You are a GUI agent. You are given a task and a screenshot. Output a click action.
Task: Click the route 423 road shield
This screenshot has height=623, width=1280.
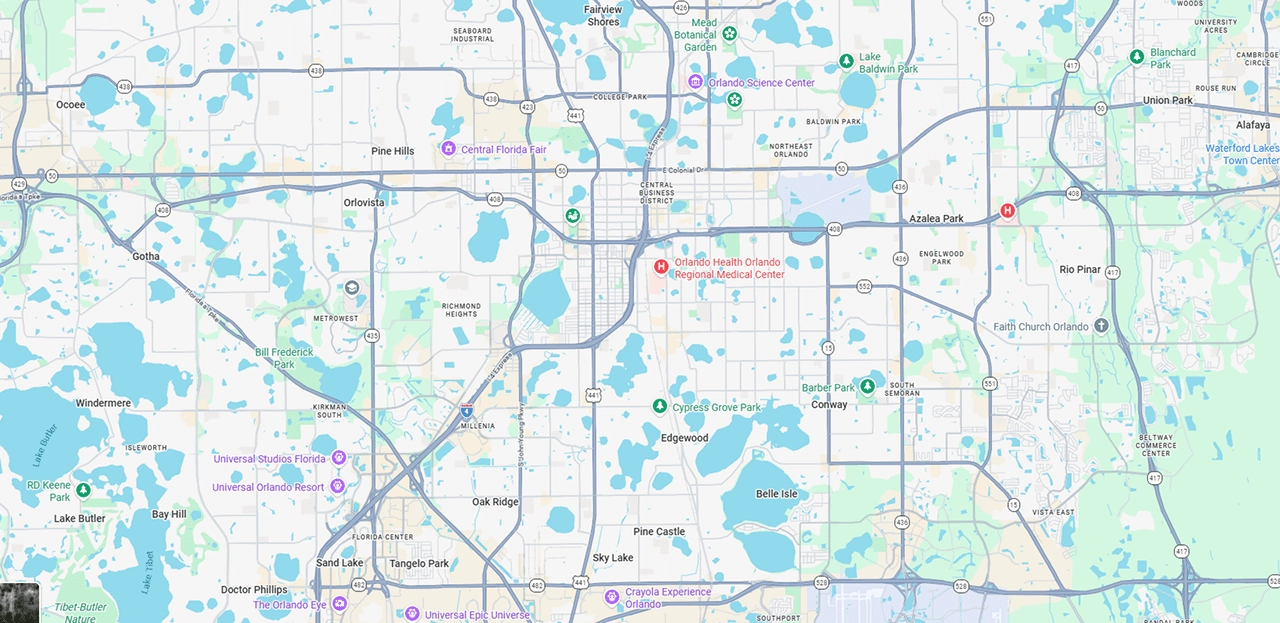pos(527,105)
